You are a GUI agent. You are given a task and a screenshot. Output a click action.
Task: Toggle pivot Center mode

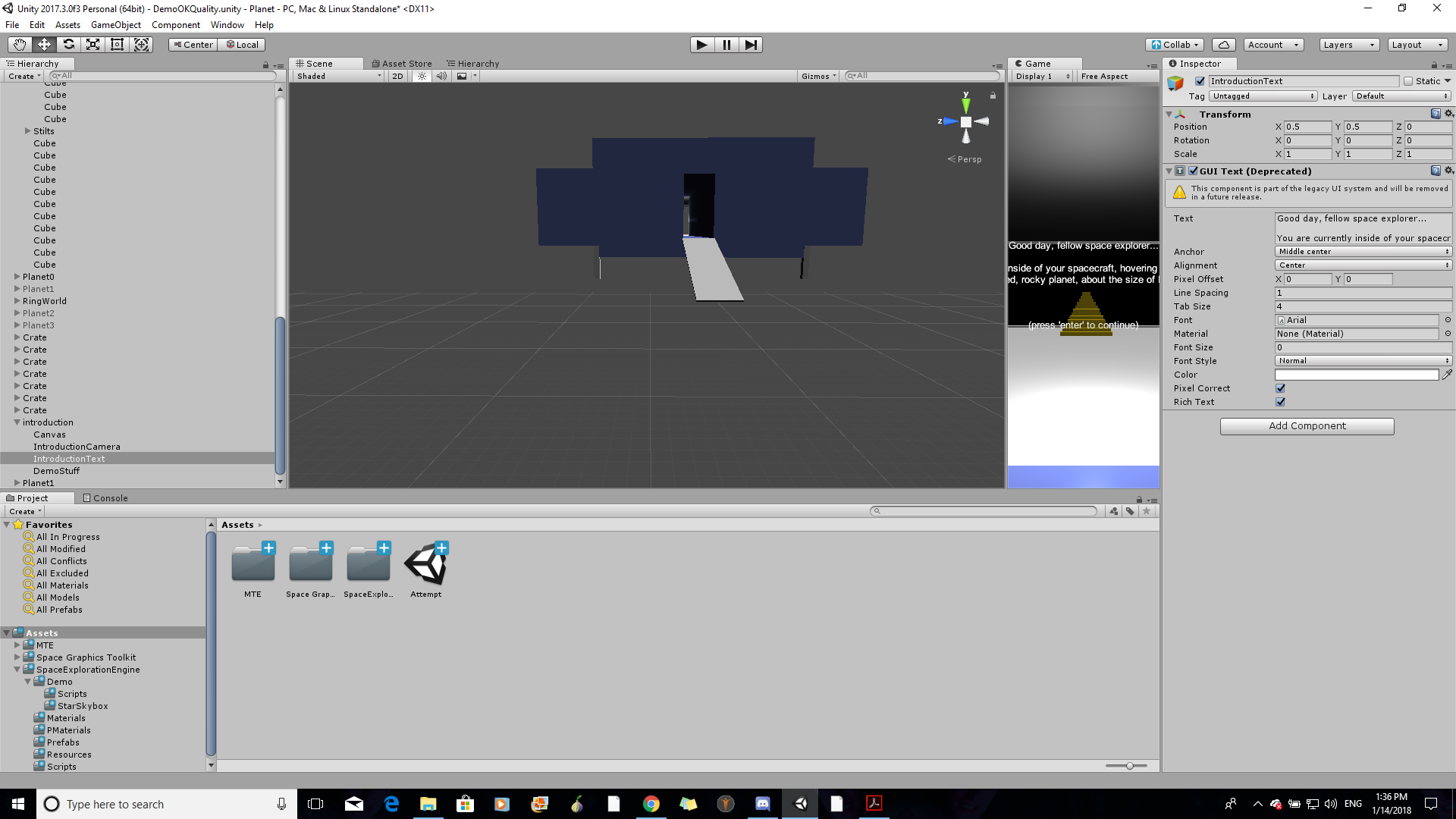(x=193, y=45)
